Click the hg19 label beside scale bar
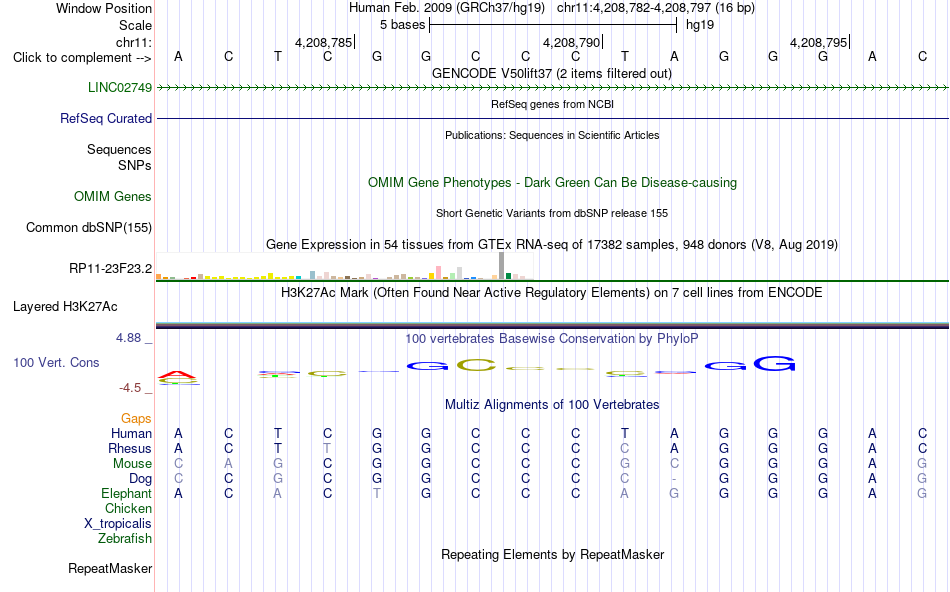The image size is (950, 592). [x=700, y=25]
